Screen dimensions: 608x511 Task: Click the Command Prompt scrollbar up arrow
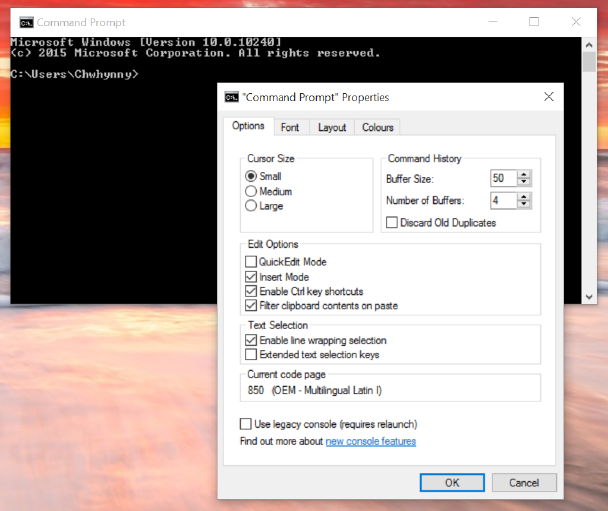589,45
